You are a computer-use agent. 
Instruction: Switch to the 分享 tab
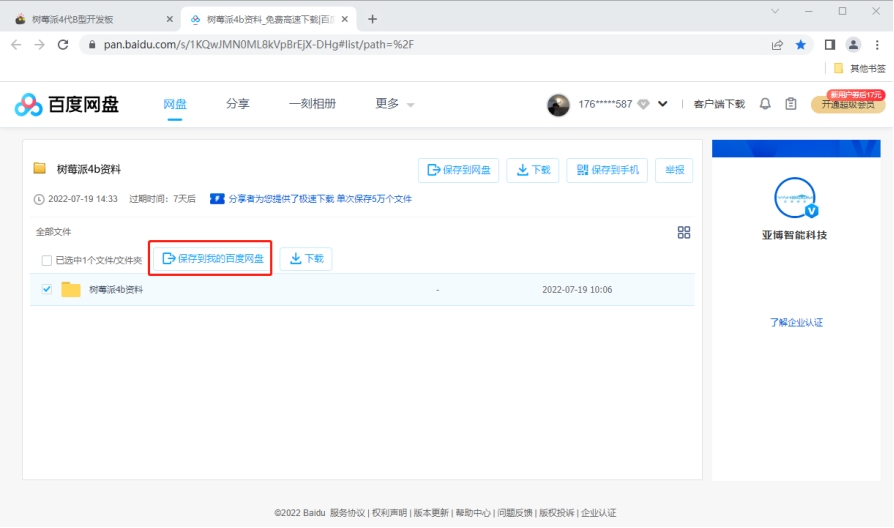pyautogui.click(x=237, y=104)
